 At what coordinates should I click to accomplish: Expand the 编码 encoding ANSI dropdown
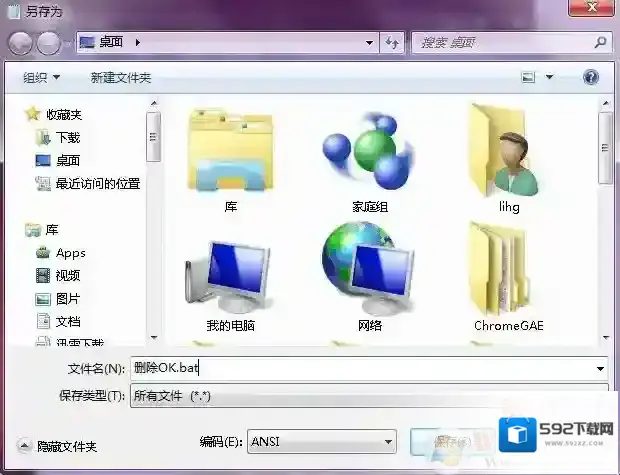click(x=388, y=441)
